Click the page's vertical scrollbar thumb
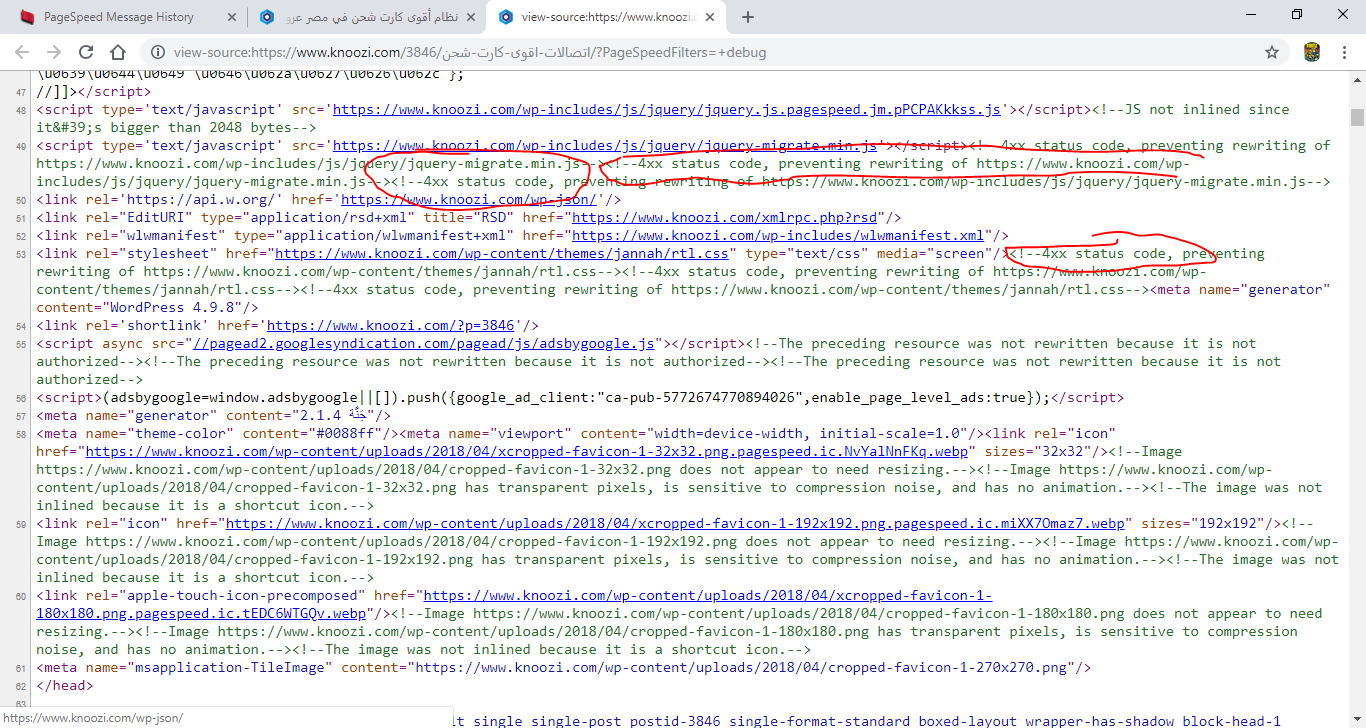Viewport: 1366px width, 728px height. click(1357, 120)
